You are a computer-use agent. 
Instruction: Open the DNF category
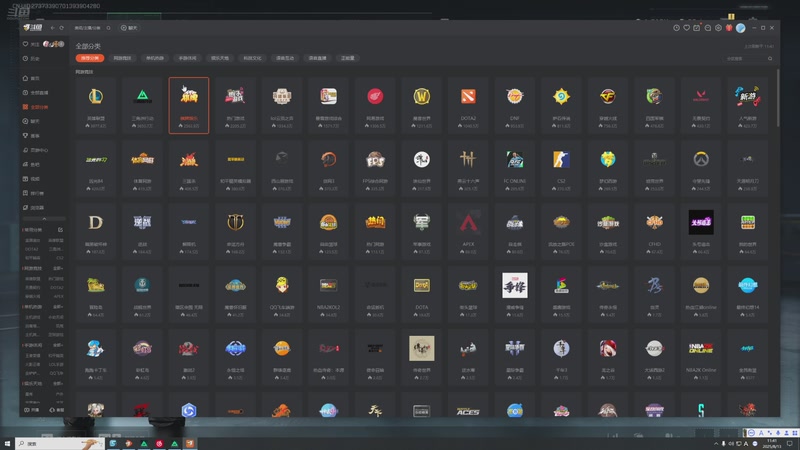point(514,106)
